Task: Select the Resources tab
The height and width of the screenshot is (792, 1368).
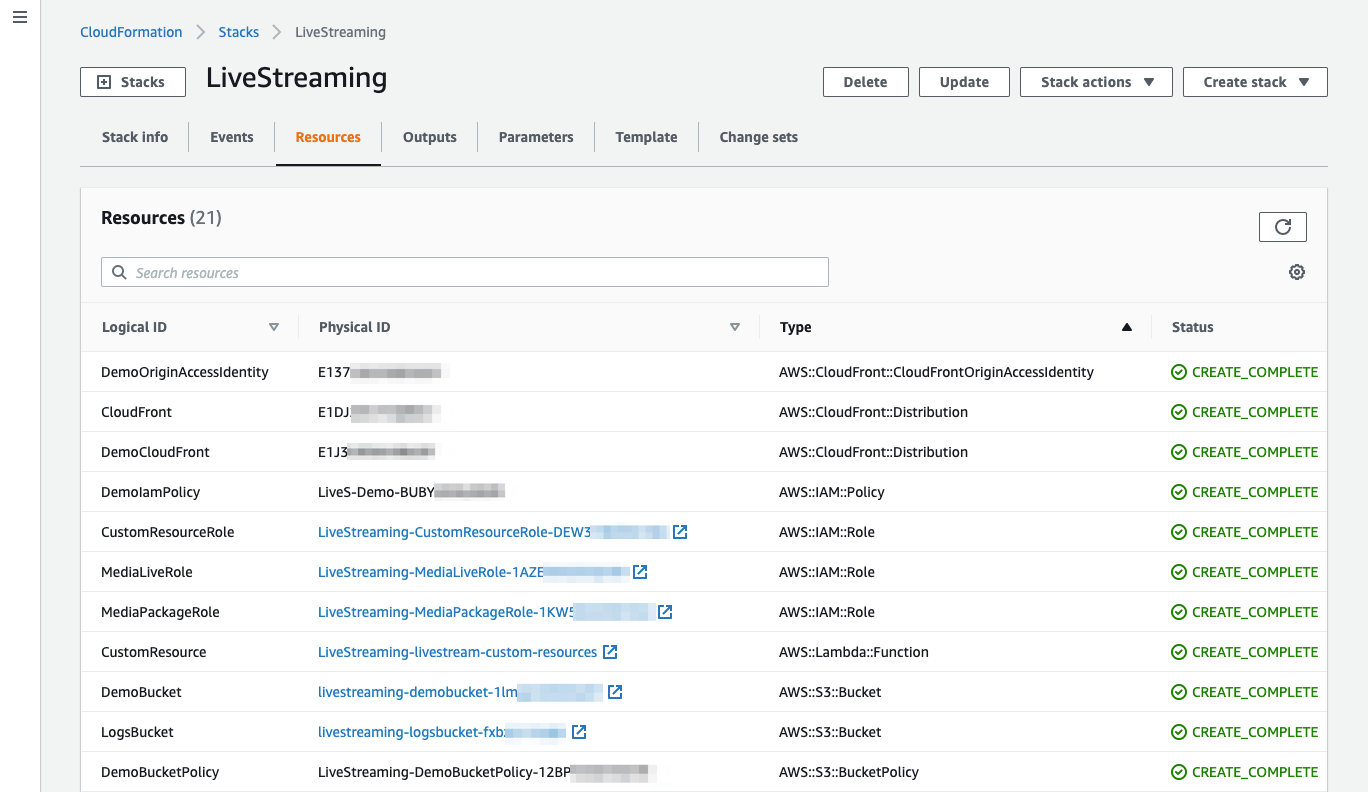Action: (x=328, y=137)
